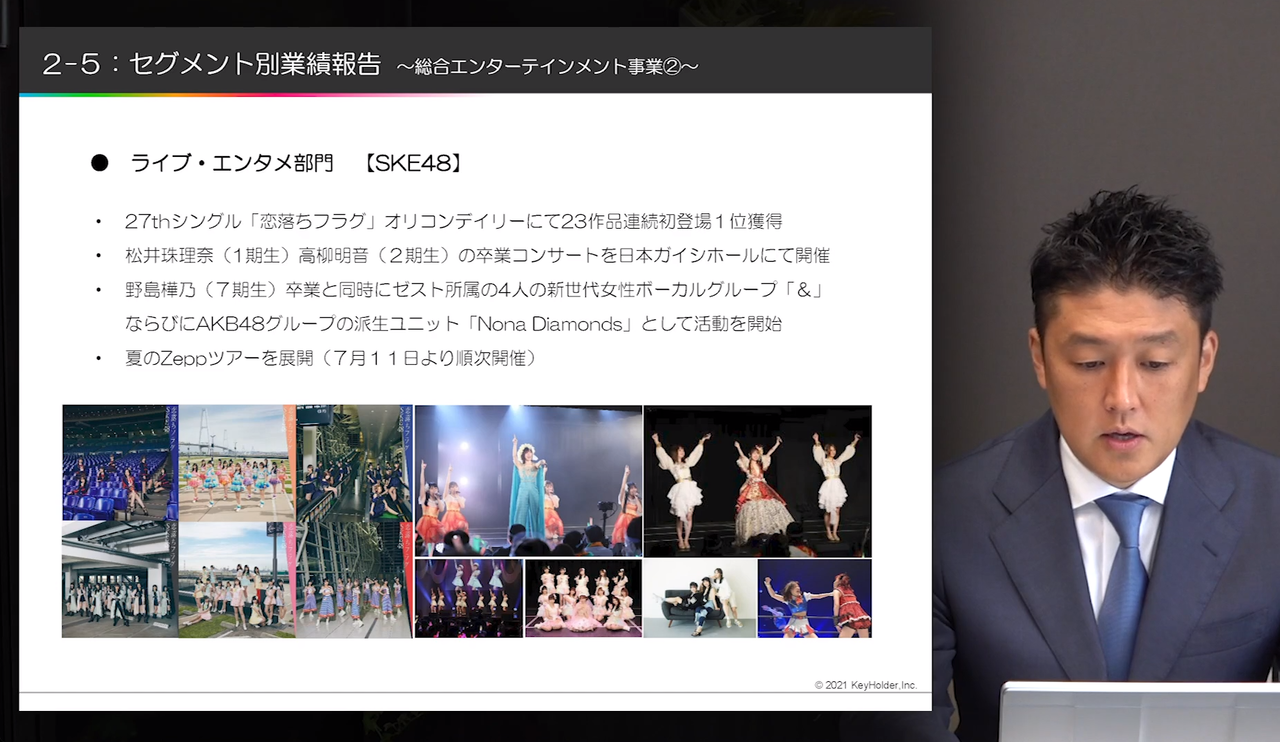Select the photo of two women on a black sofa
The height and width of the screenshot is (742, 1280).
point(700,598)
